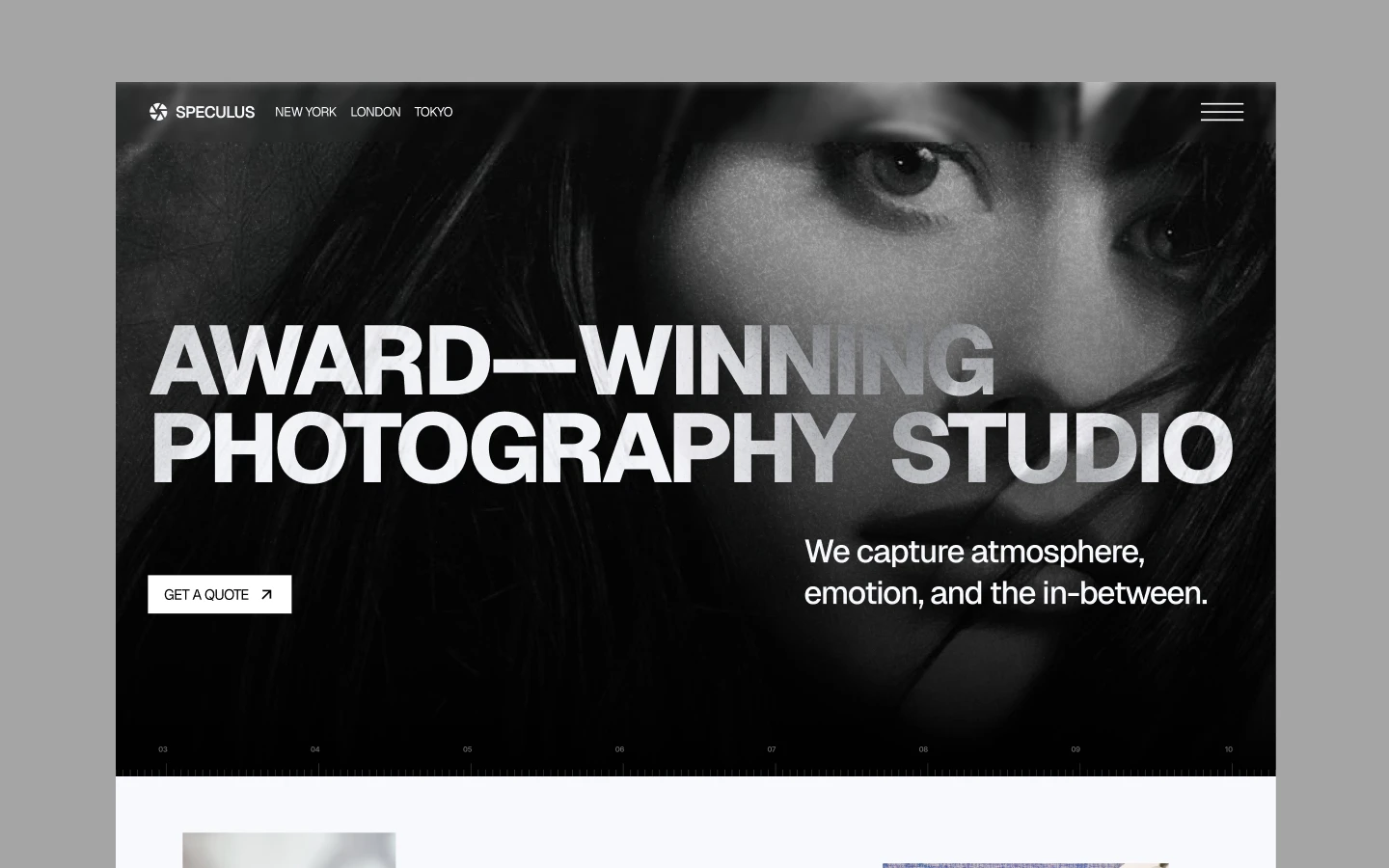The width and height of the screenshot is (1389, 868).
Task: Click the GET A QUOTE button
Action: [x=220, y=594]
